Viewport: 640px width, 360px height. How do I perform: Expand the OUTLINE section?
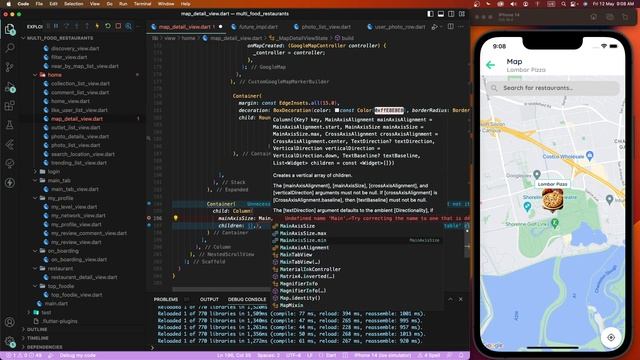point(37,329)
